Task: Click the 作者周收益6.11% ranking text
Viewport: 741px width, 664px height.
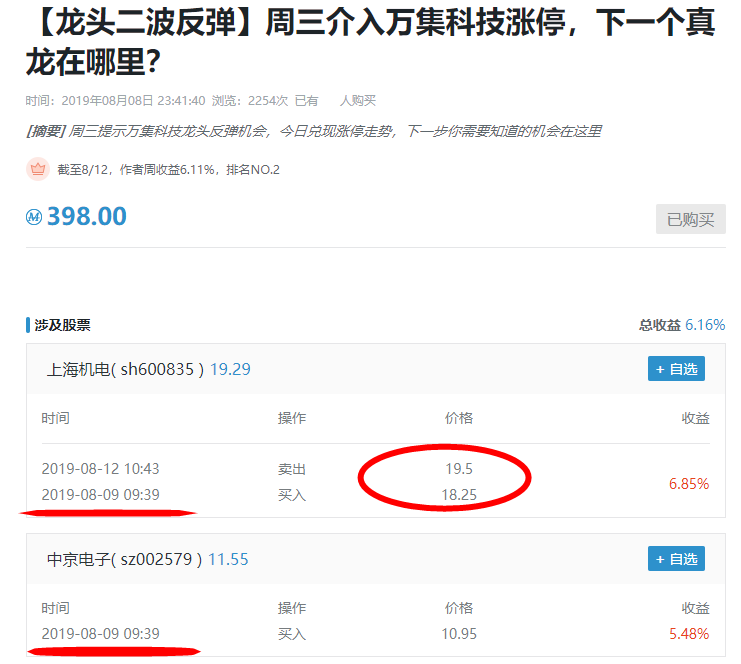Action: coord(168,170)
